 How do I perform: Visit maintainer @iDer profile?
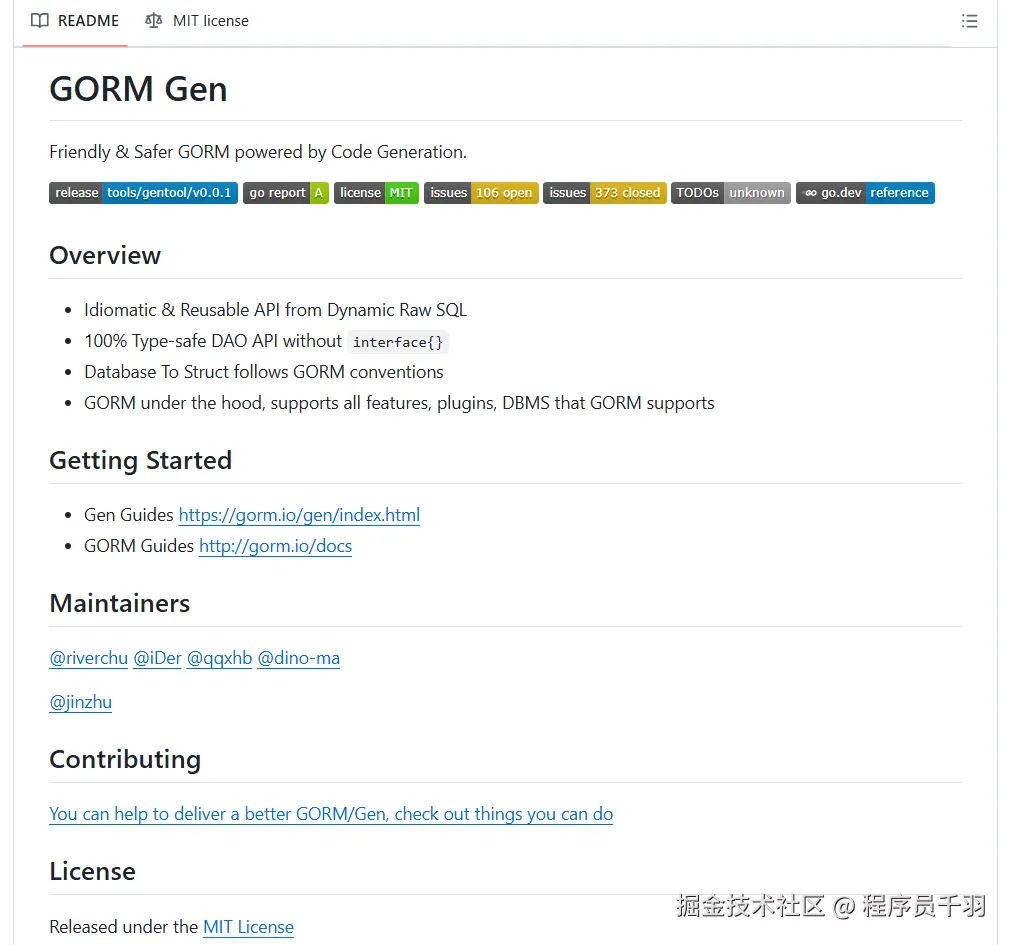click(157, 658)
